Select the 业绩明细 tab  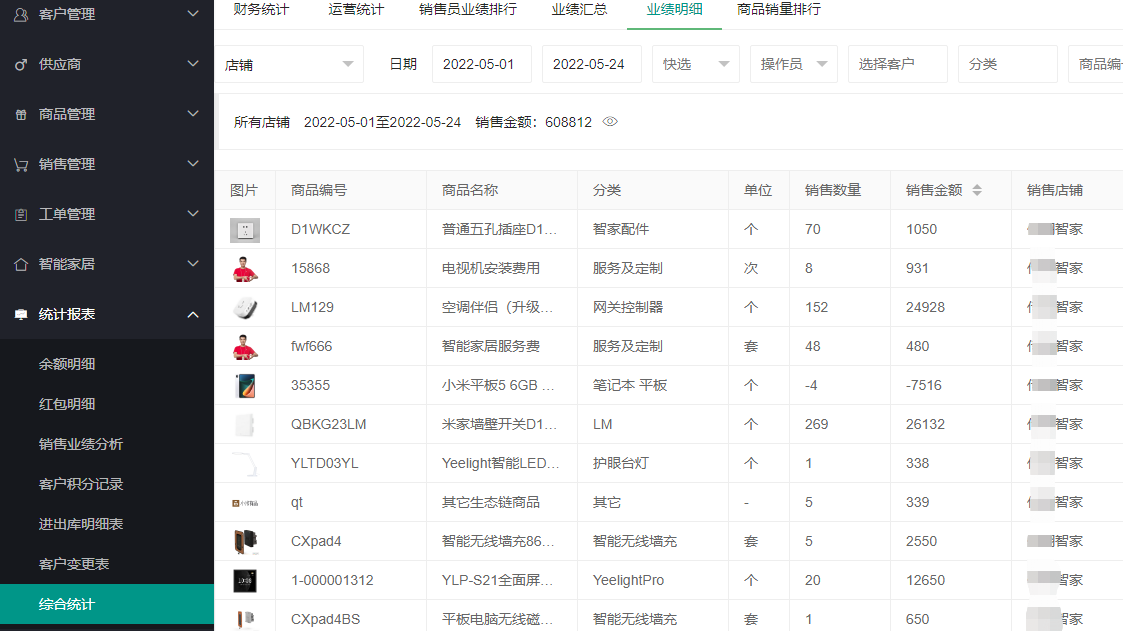pos(674,10)
